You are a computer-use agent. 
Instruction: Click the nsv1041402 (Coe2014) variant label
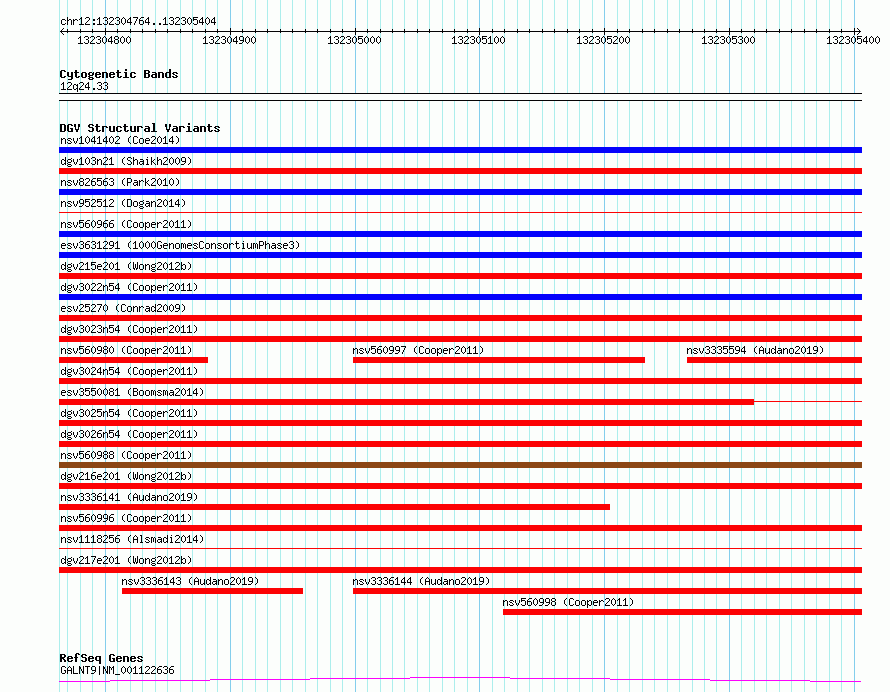120,140
